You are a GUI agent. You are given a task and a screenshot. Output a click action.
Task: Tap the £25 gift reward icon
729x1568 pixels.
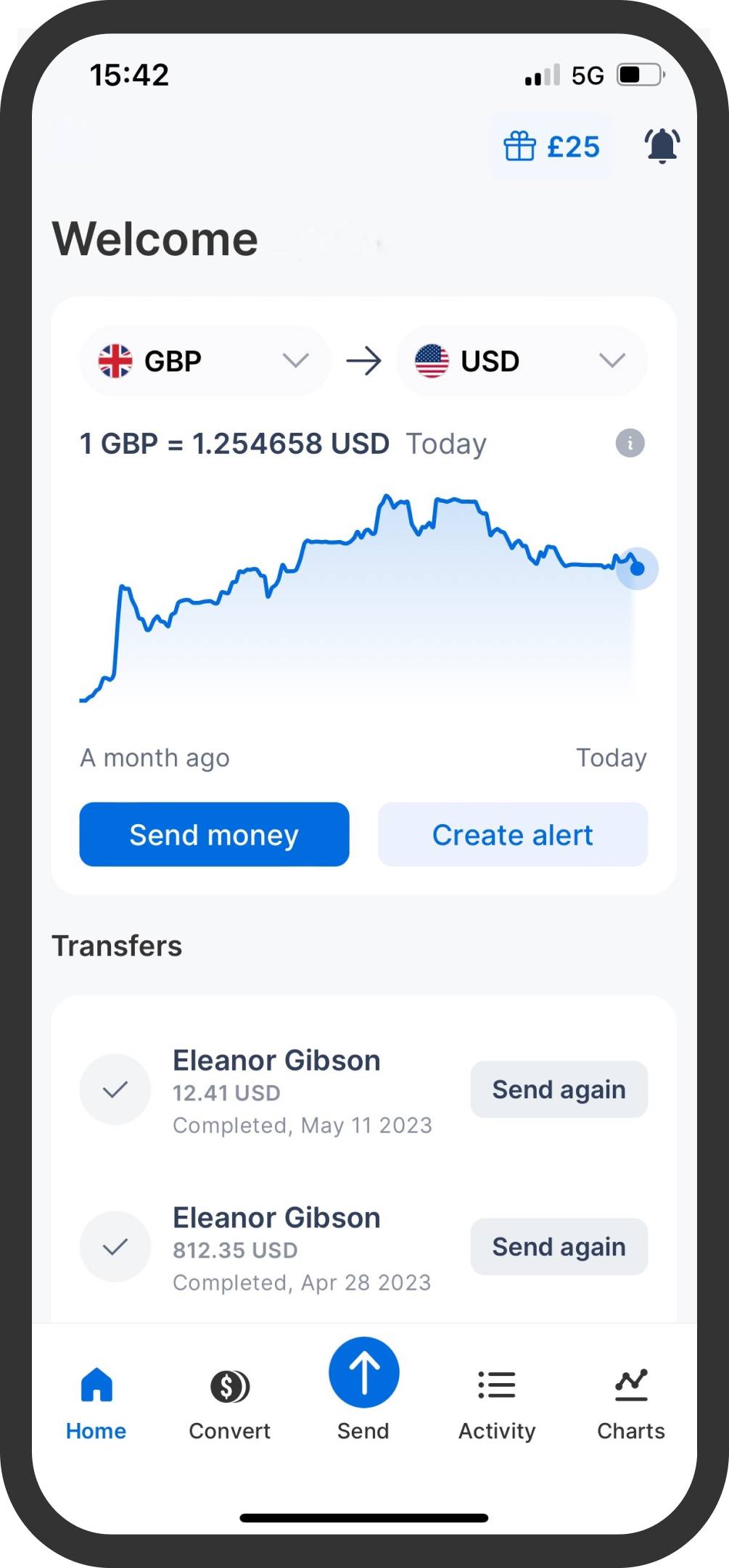tap(520, 146)
